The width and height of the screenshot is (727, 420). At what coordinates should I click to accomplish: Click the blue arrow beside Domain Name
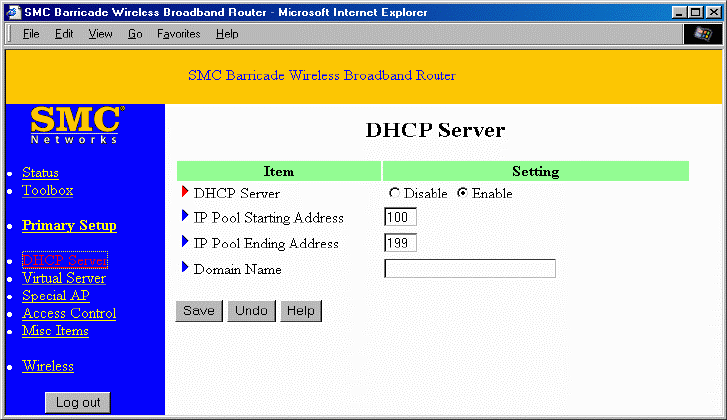pyautogui.click(x=185, y=267)
